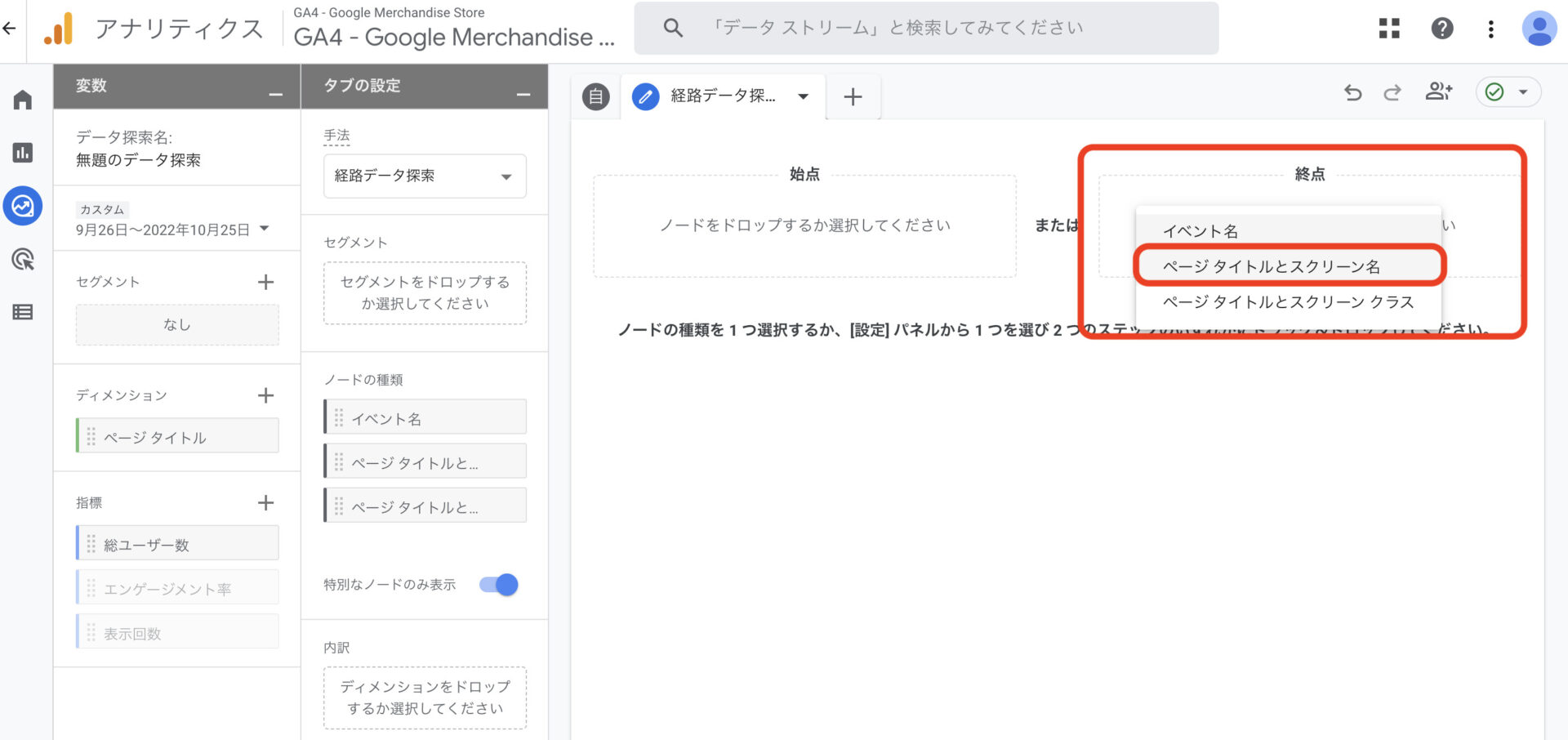Add a new exploration tab
1568x740 pixels.
[853, 96]
